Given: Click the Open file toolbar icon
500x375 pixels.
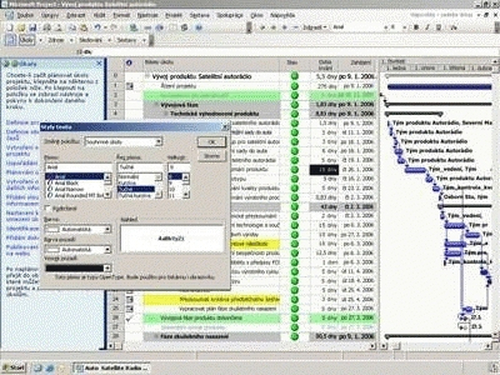Looking at the screenshot, I should (21, 28).
